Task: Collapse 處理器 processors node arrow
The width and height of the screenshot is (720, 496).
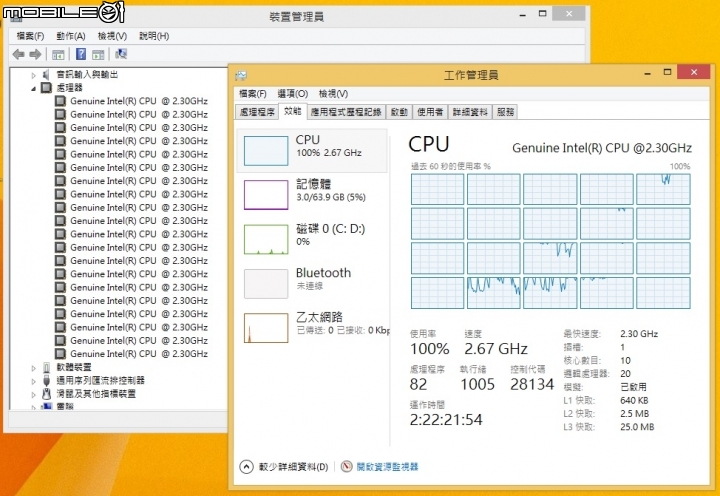Action: (34, 88)
